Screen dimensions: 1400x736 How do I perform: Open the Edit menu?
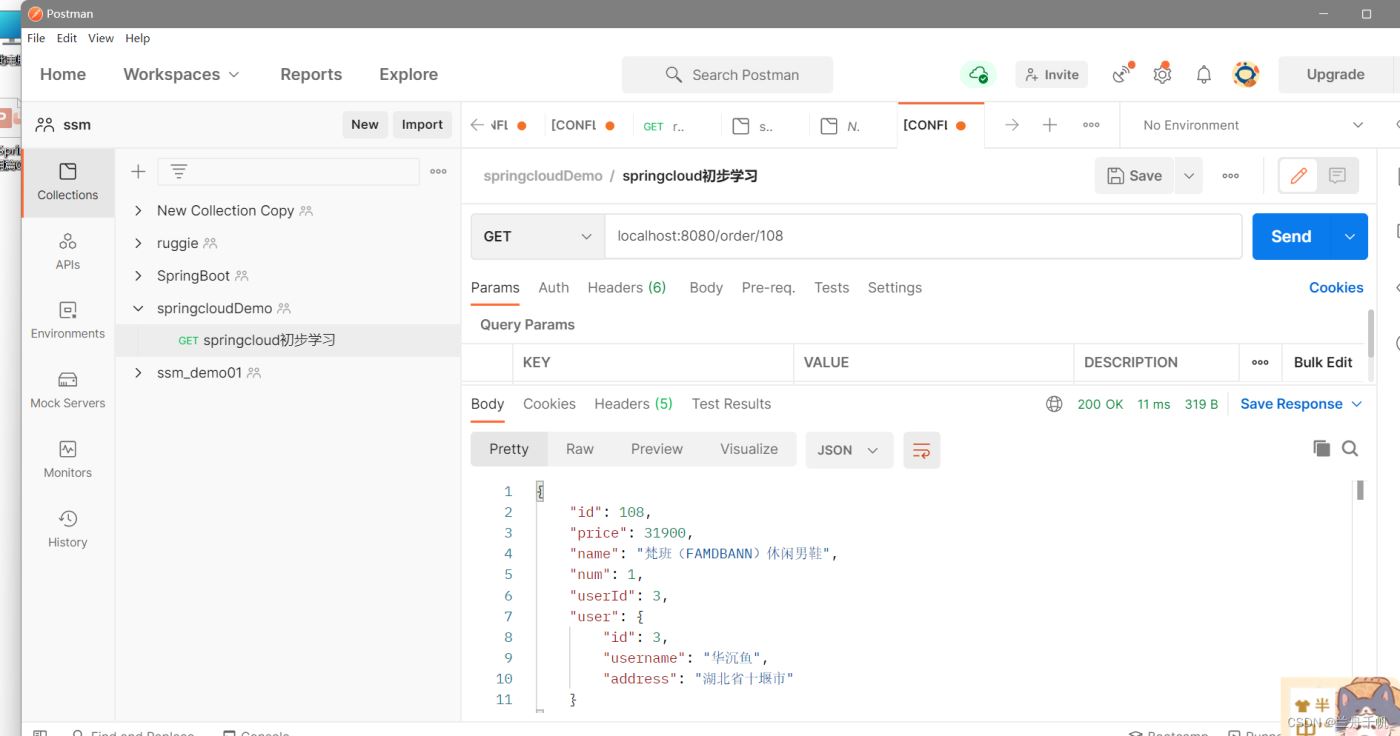[x=67, y=38]
